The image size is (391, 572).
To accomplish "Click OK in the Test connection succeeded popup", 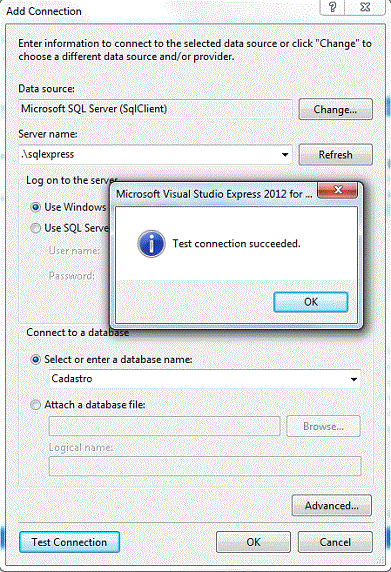I will (311, 302).
